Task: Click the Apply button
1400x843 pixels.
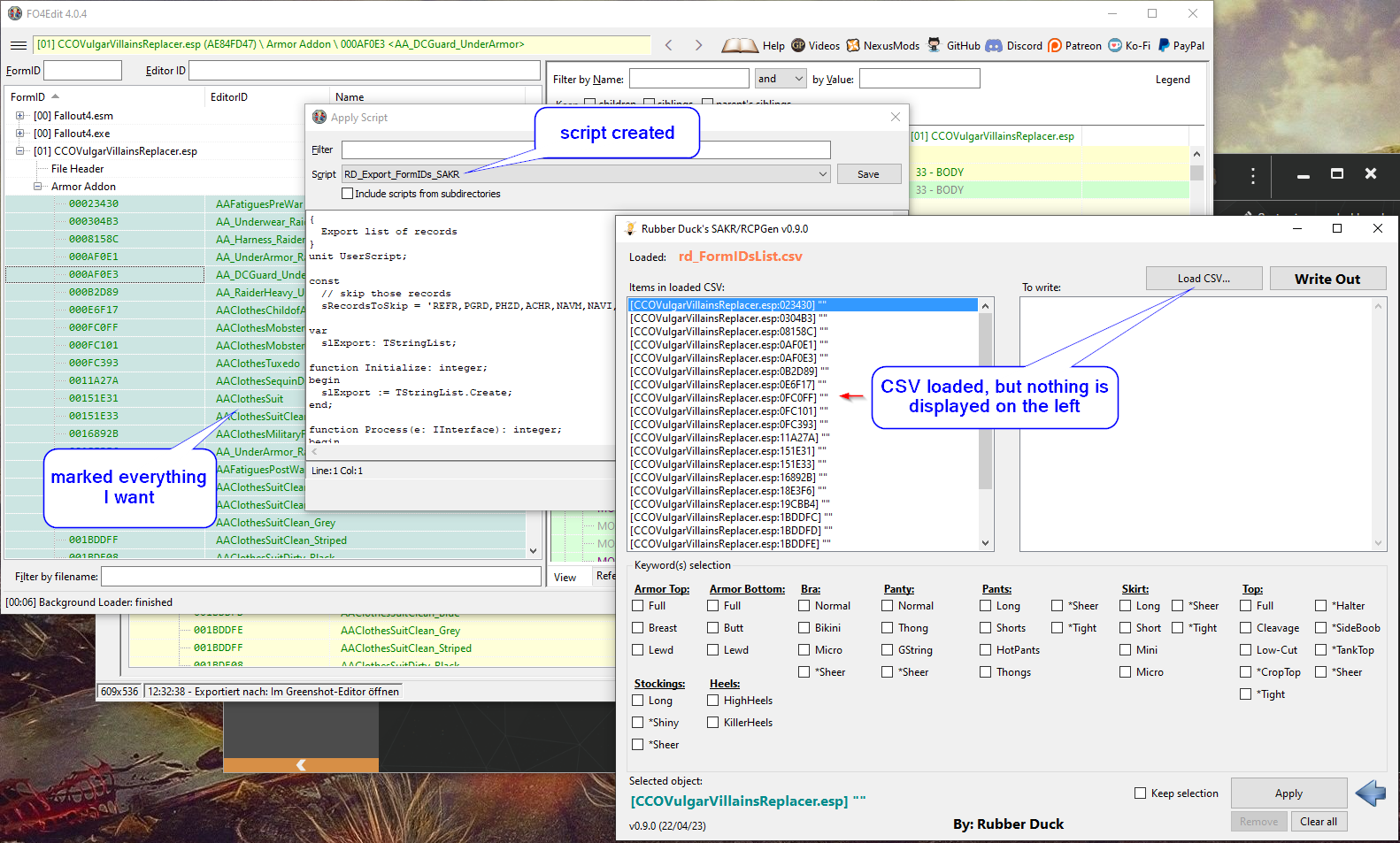Action: (1288, 793)
